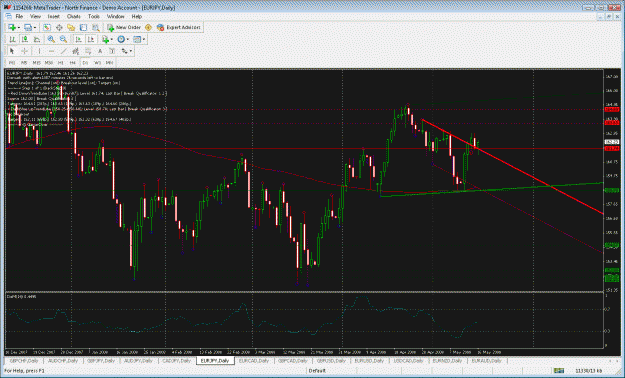Set timeframe to H4
Screen dimensions: 625x378
pos(73,63)
